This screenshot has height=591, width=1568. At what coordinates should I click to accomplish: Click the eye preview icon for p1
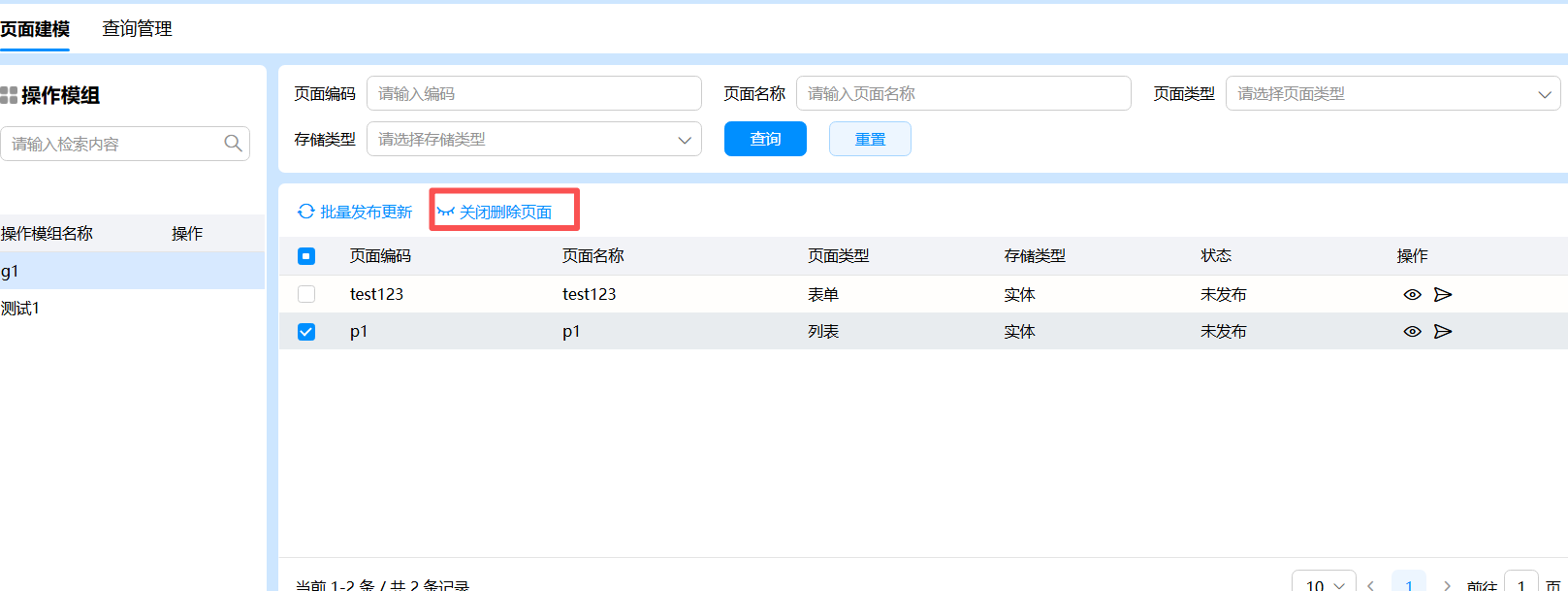click(x=1412, y=332)
